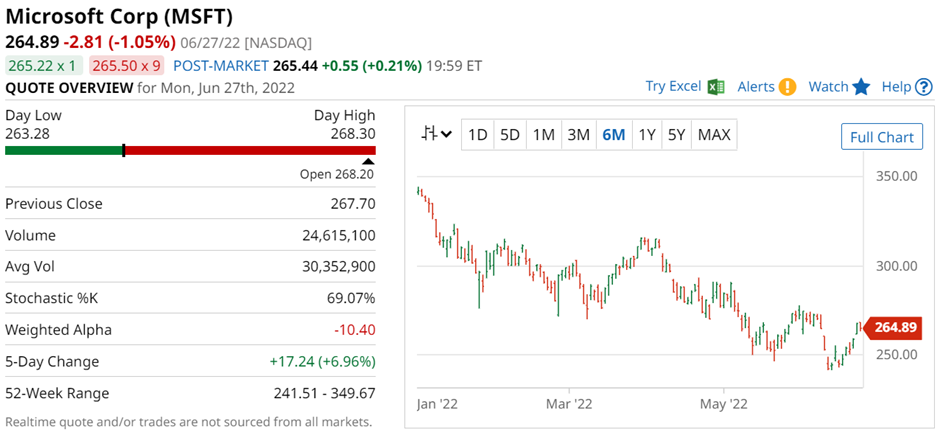Image resolution: width=940 pixels, height=441 pixels.
Task: Select the 5D chart period
Action: (x=510, y=134)
